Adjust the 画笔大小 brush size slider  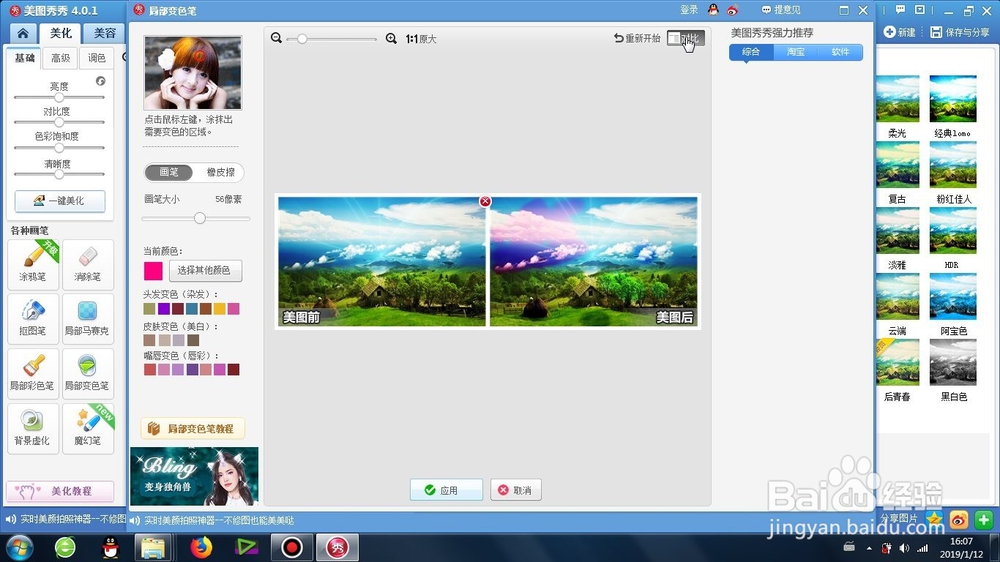[x=196, y=218]
